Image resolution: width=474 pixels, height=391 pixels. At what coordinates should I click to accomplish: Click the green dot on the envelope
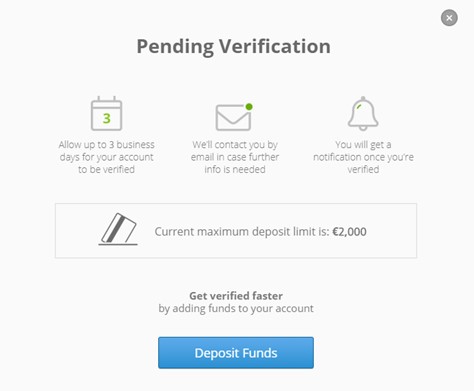tap(249, 107)
